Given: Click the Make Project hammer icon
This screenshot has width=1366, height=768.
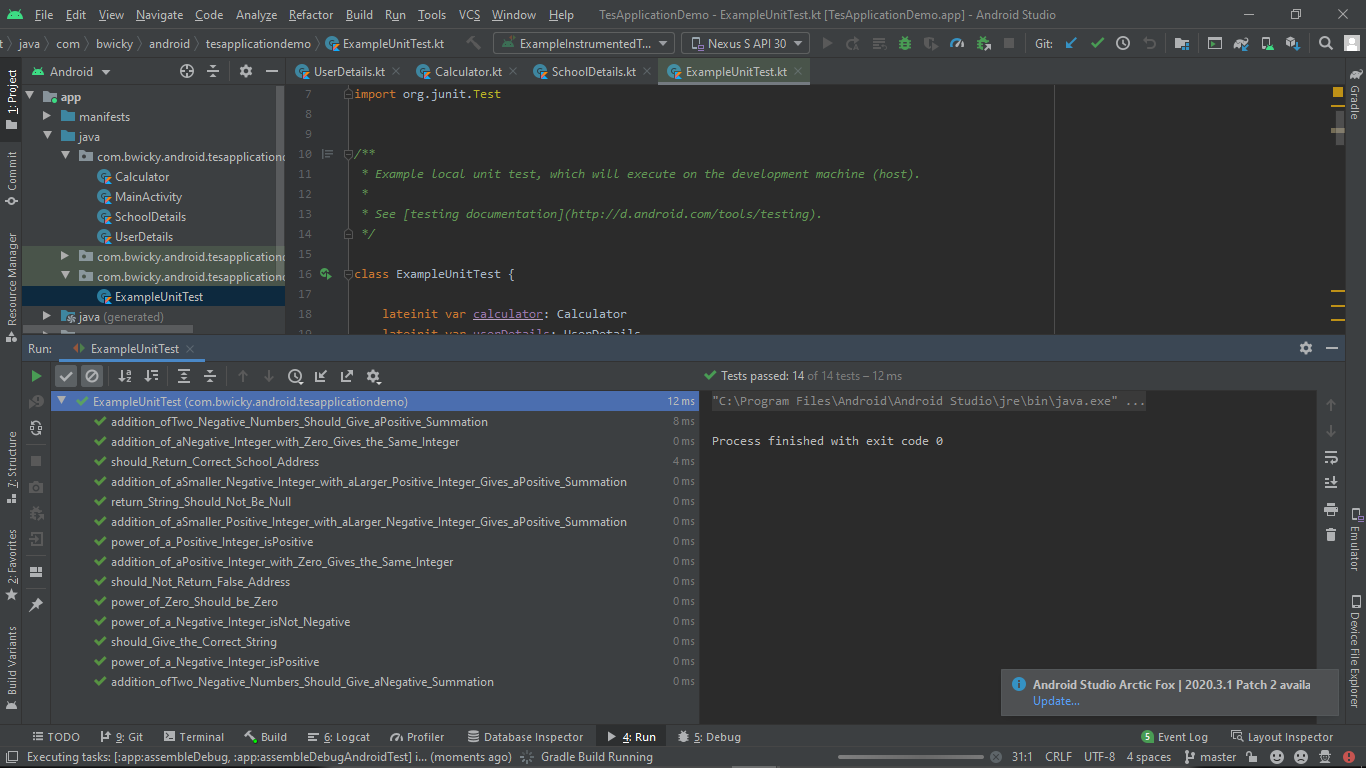Looking at the screenshot, I should pos(474,43).
